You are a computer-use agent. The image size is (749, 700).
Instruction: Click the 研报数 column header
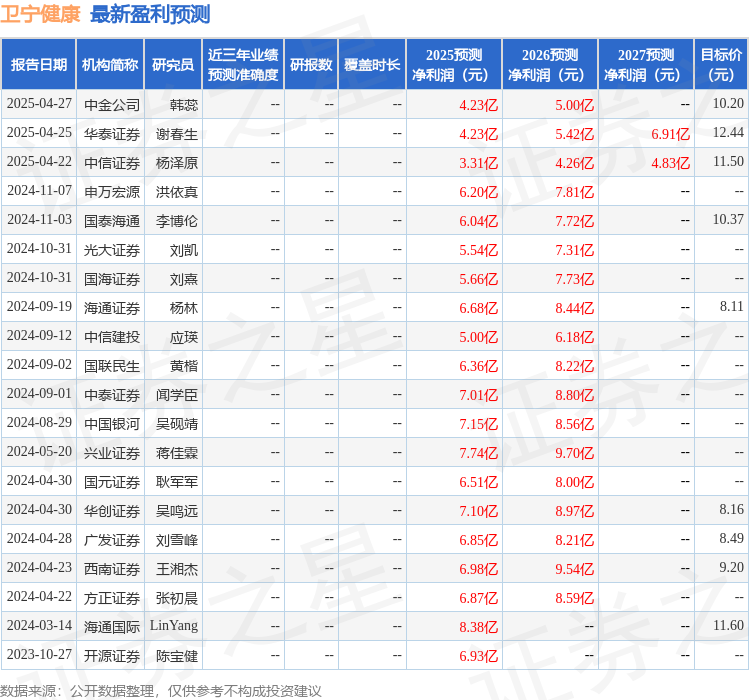311,65
